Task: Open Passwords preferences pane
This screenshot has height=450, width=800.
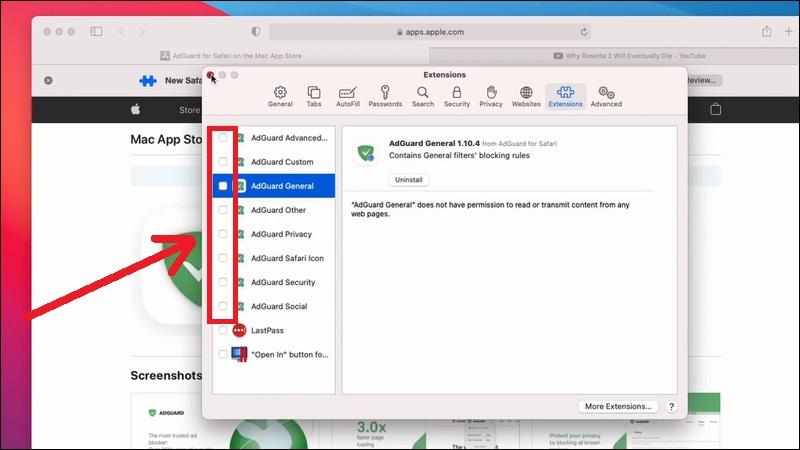Action: (x=385, y=96)
